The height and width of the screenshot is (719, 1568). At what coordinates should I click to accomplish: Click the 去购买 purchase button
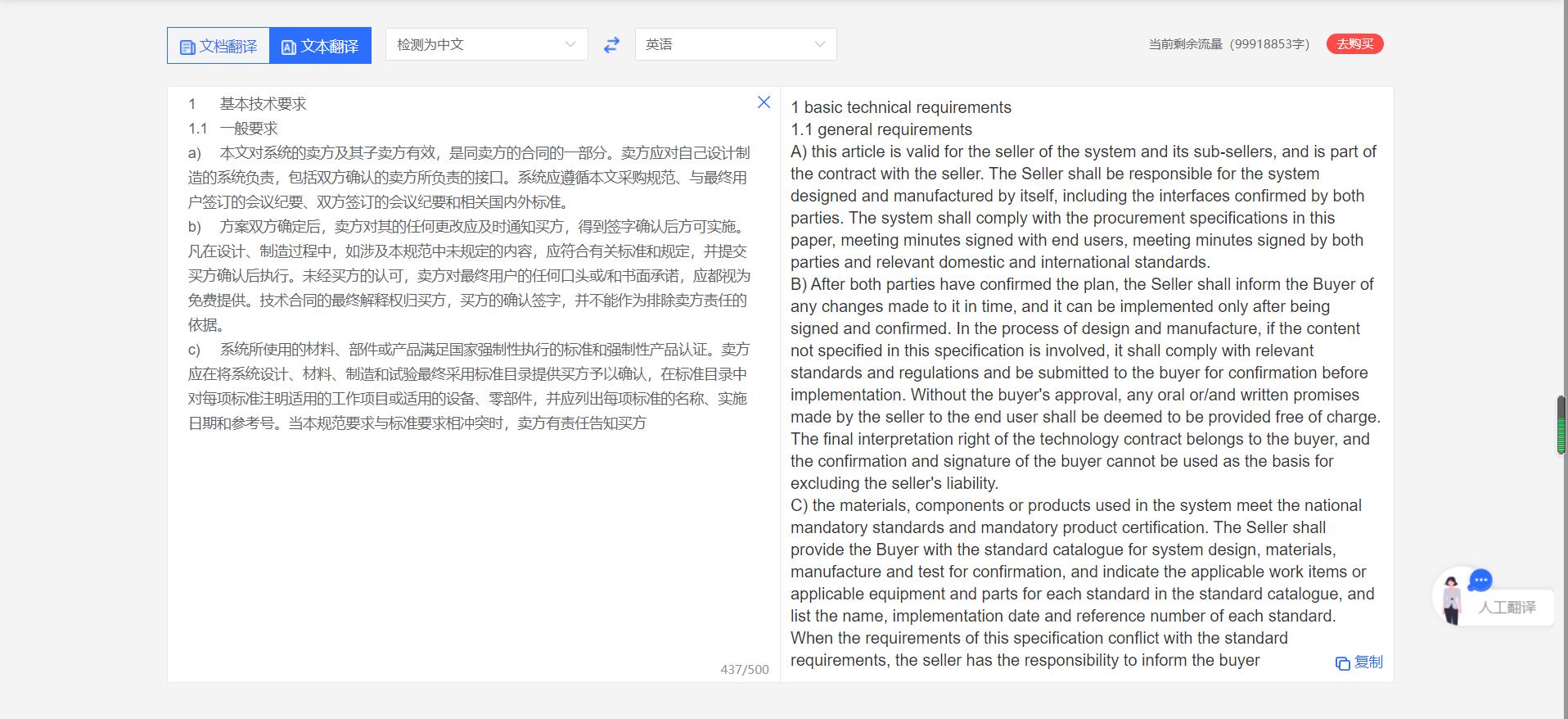click(1355, 44)
